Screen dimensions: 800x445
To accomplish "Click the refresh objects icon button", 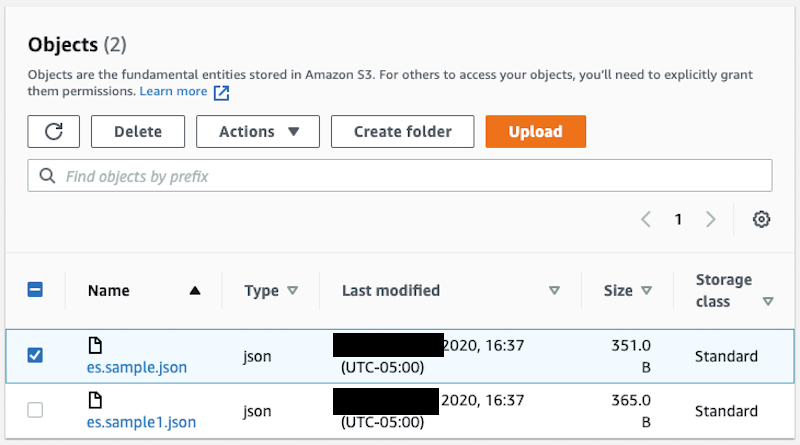I will [54, 132].
